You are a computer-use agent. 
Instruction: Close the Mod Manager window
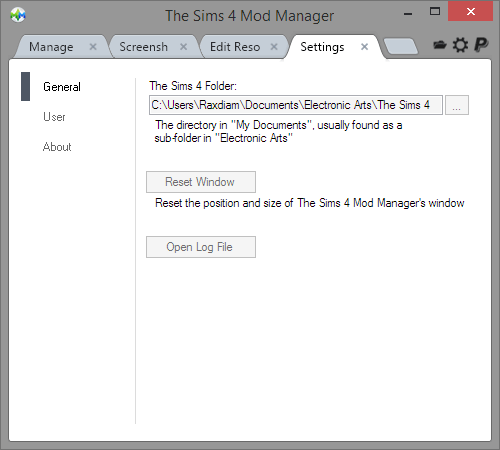pos(471,12)
